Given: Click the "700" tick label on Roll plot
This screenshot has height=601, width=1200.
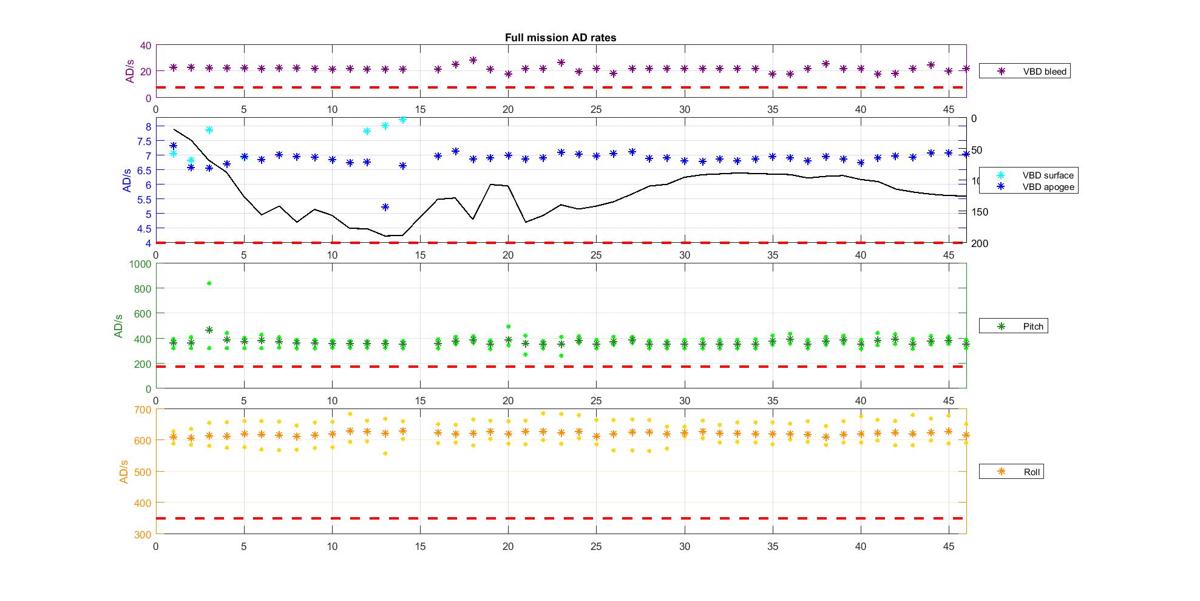Looking at the screenshot, I should pos(142,410).
